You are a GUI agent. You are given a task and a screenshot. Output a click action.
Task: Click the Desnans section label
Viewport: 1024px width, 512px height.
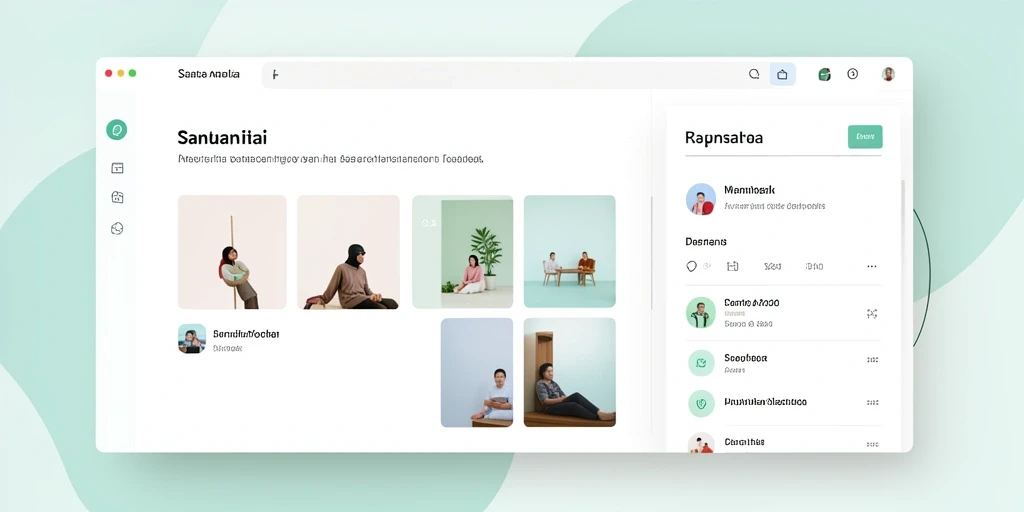tap(706, 242)
